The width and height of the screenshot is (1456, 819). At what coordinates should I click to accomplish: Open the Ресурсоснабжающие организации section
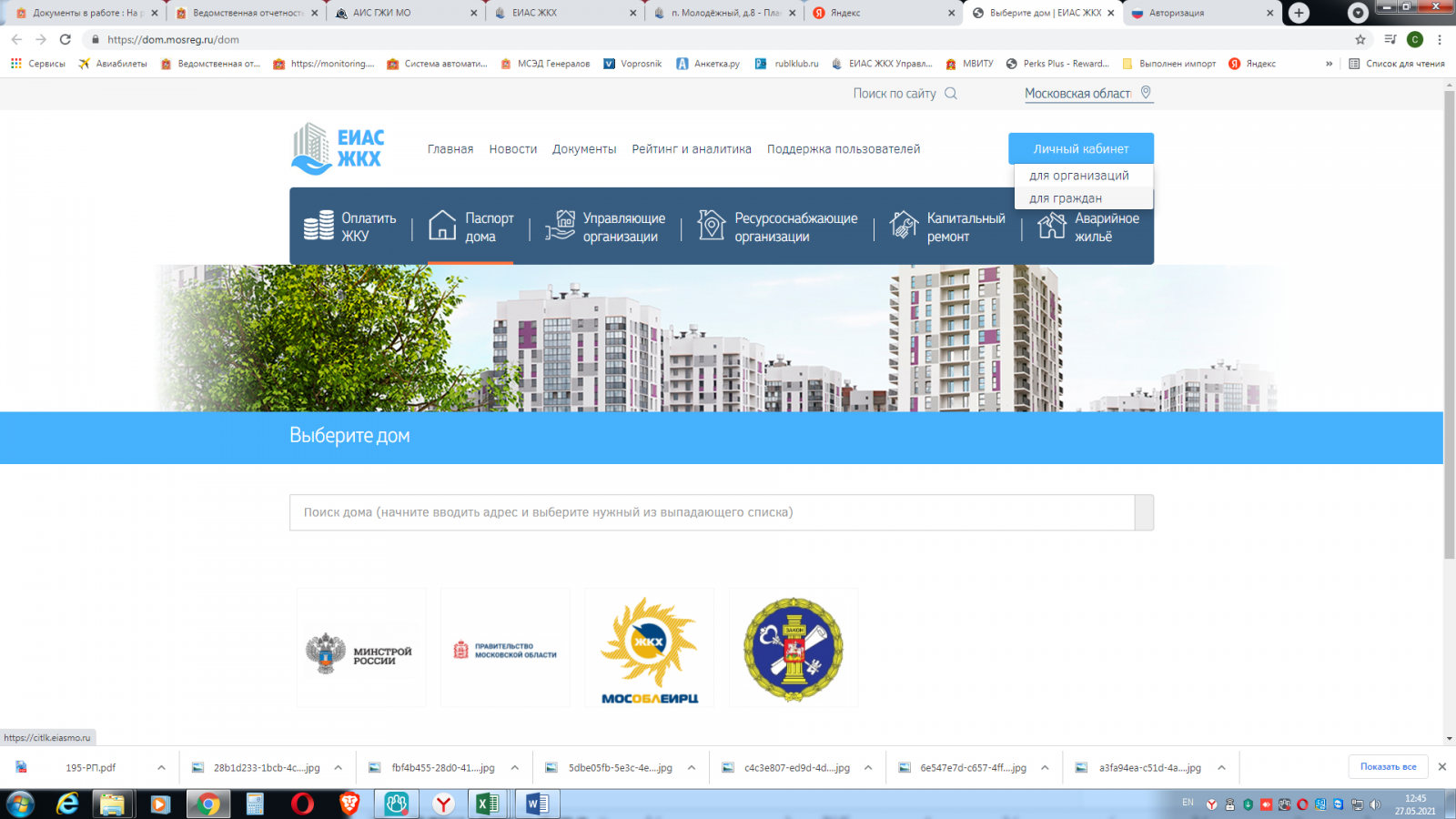click(x=777, y=227)
